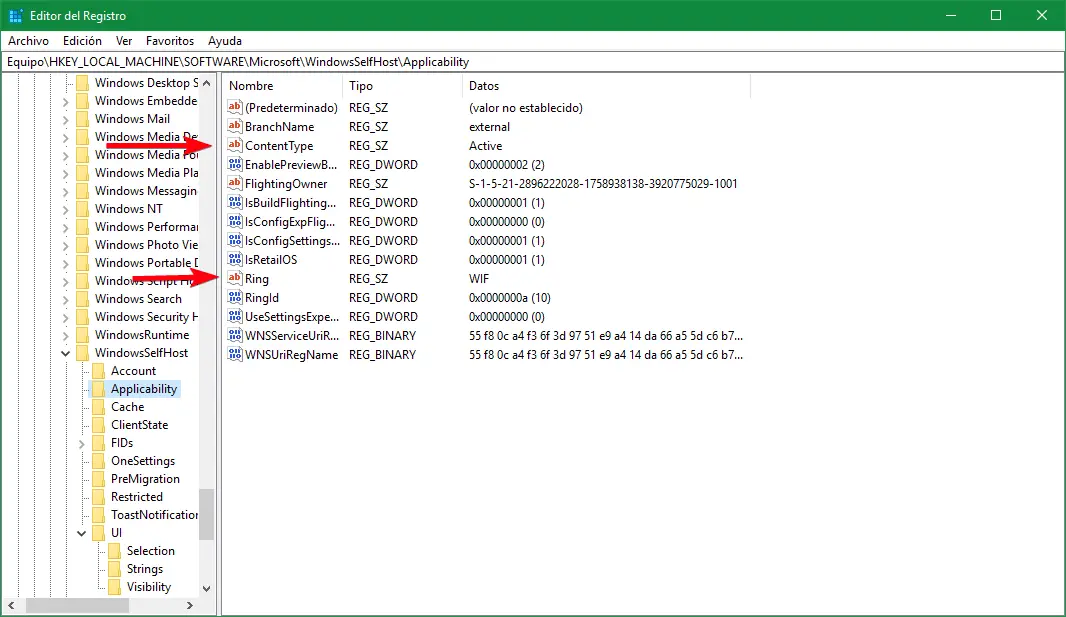Screen dimensions: 1066x617
Task: Click the Visibility folder icon
Action: pos(114,587)
